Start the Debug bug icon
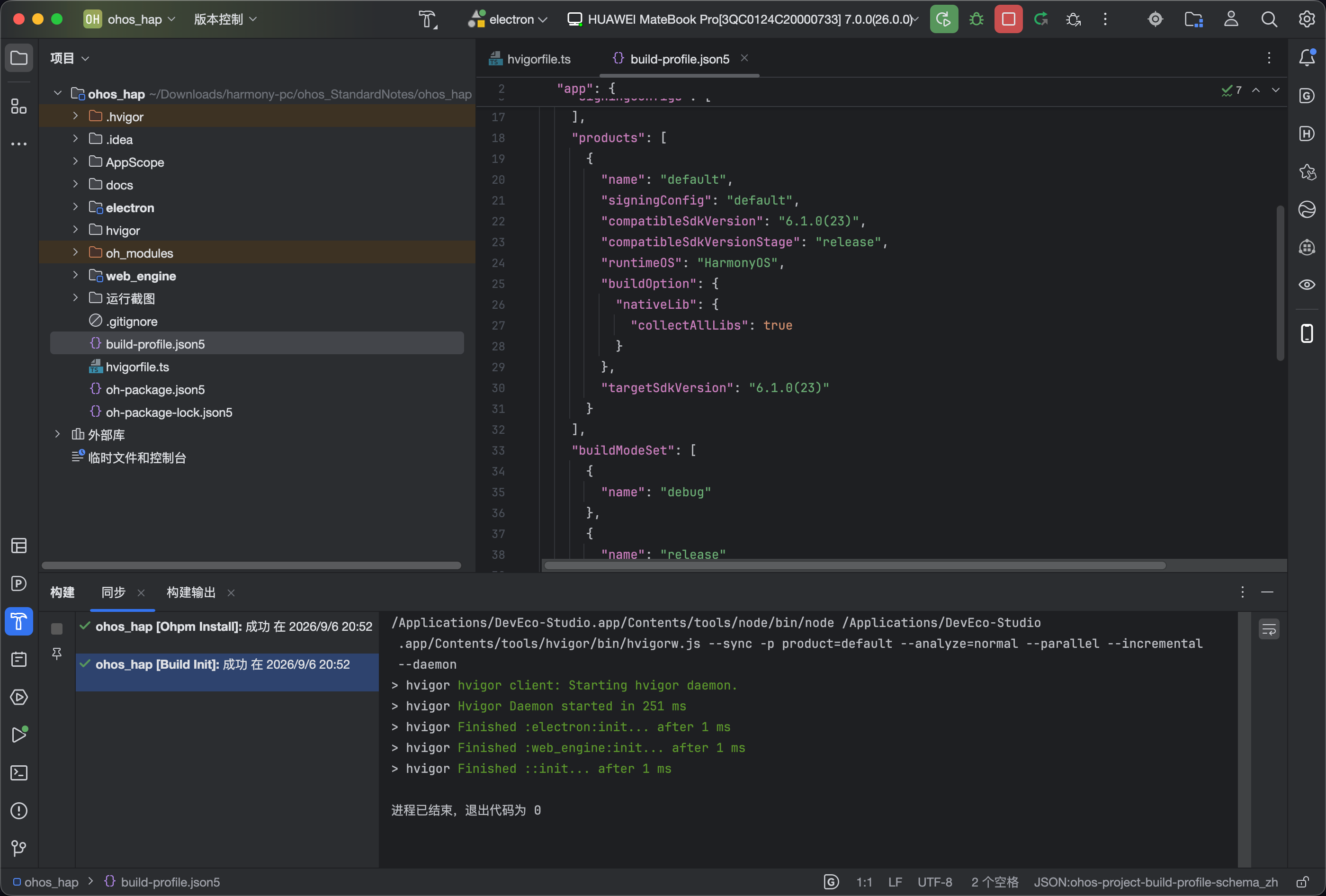The image size is (1326, 896). click(976, 19)
